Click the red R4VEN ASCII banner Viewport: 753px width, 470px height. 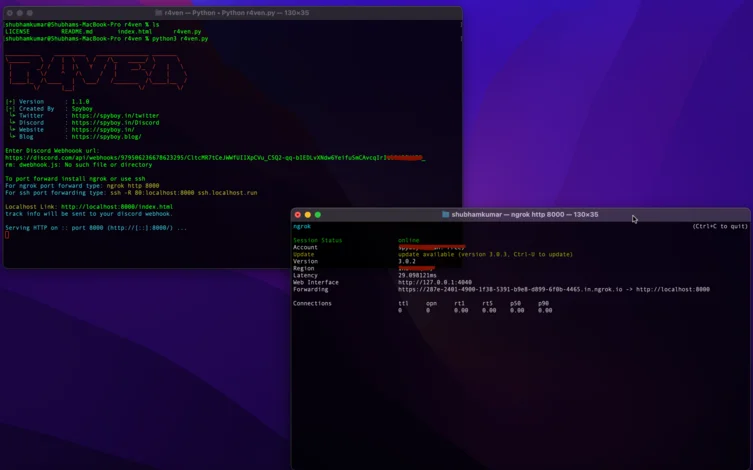pyautogui.click(x=96, y=72)
